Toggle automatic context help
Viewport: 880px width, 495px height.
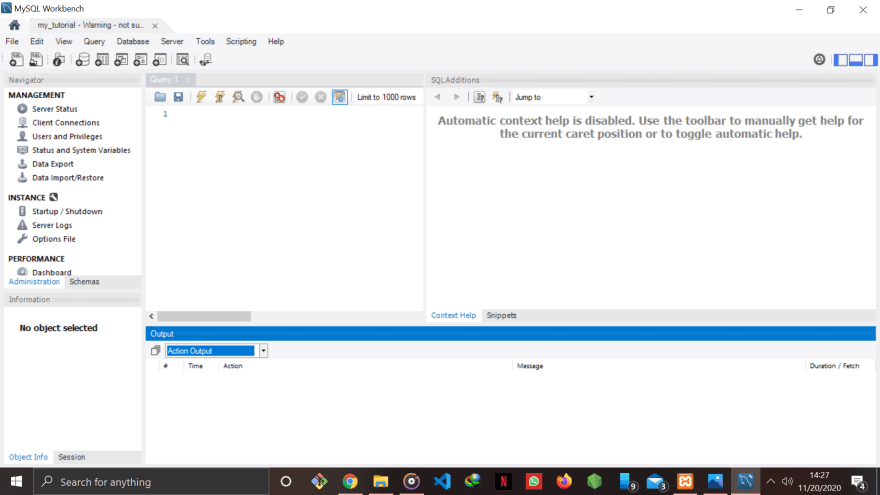[x=498, y=97]
